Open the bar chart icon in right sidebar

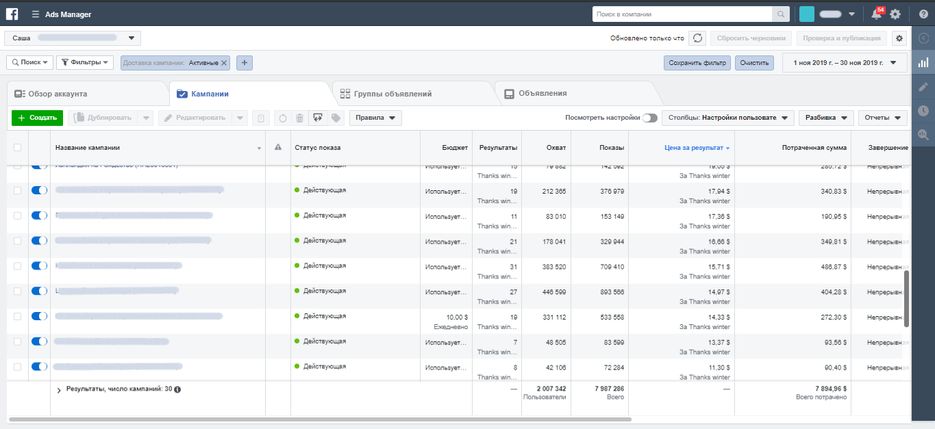pyautogui.click(x=923, y=63)
